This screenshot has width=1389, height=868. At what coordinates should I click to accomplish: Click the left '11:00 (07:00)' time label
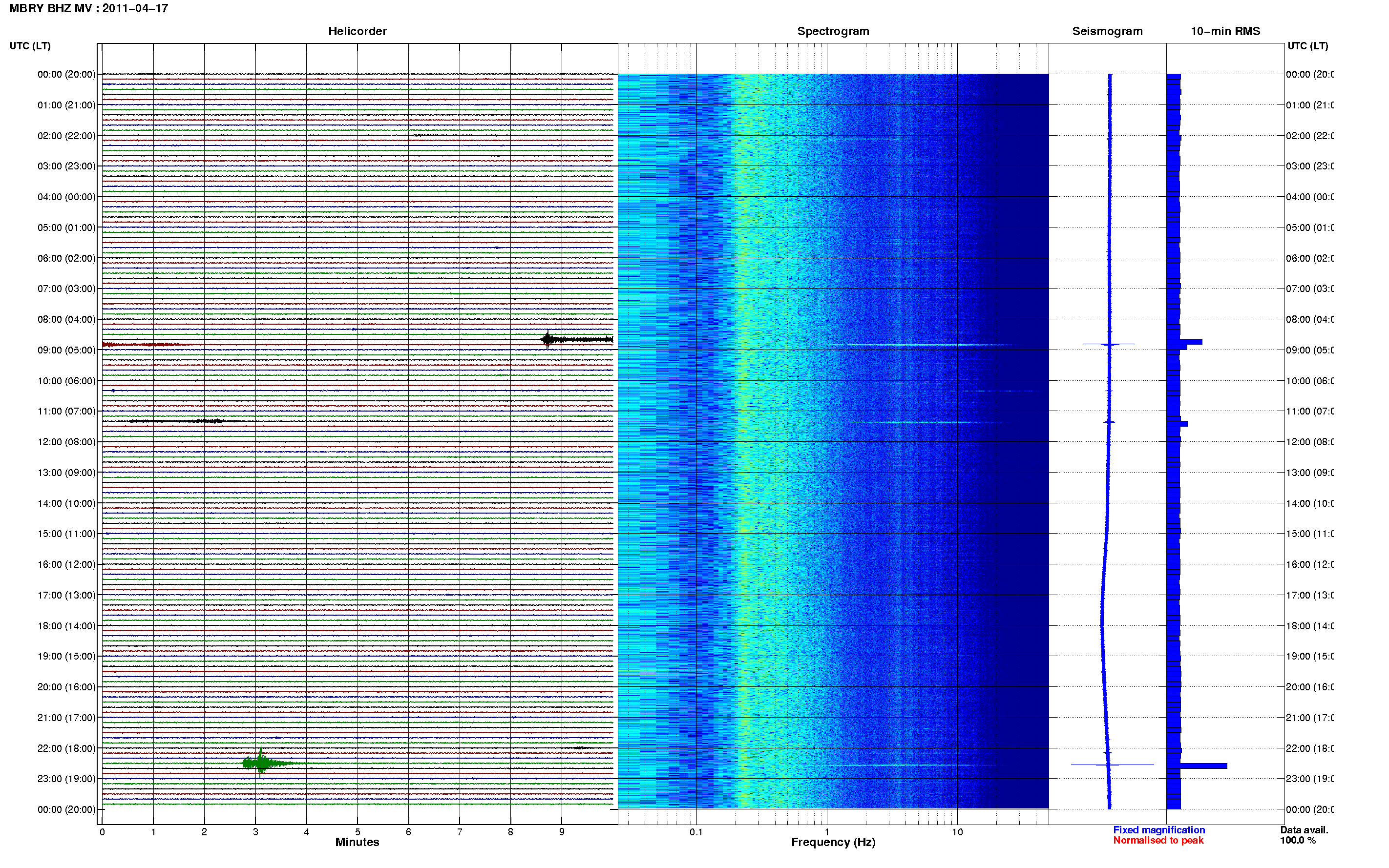tap(66, 412)
